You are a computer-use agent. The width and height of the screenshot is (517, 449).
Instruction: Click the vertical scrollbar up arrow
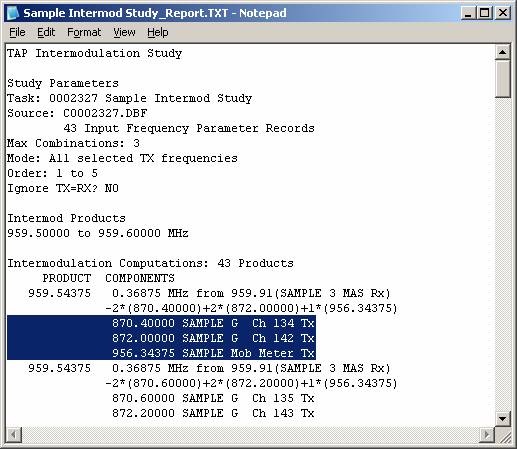click(502, 52)
